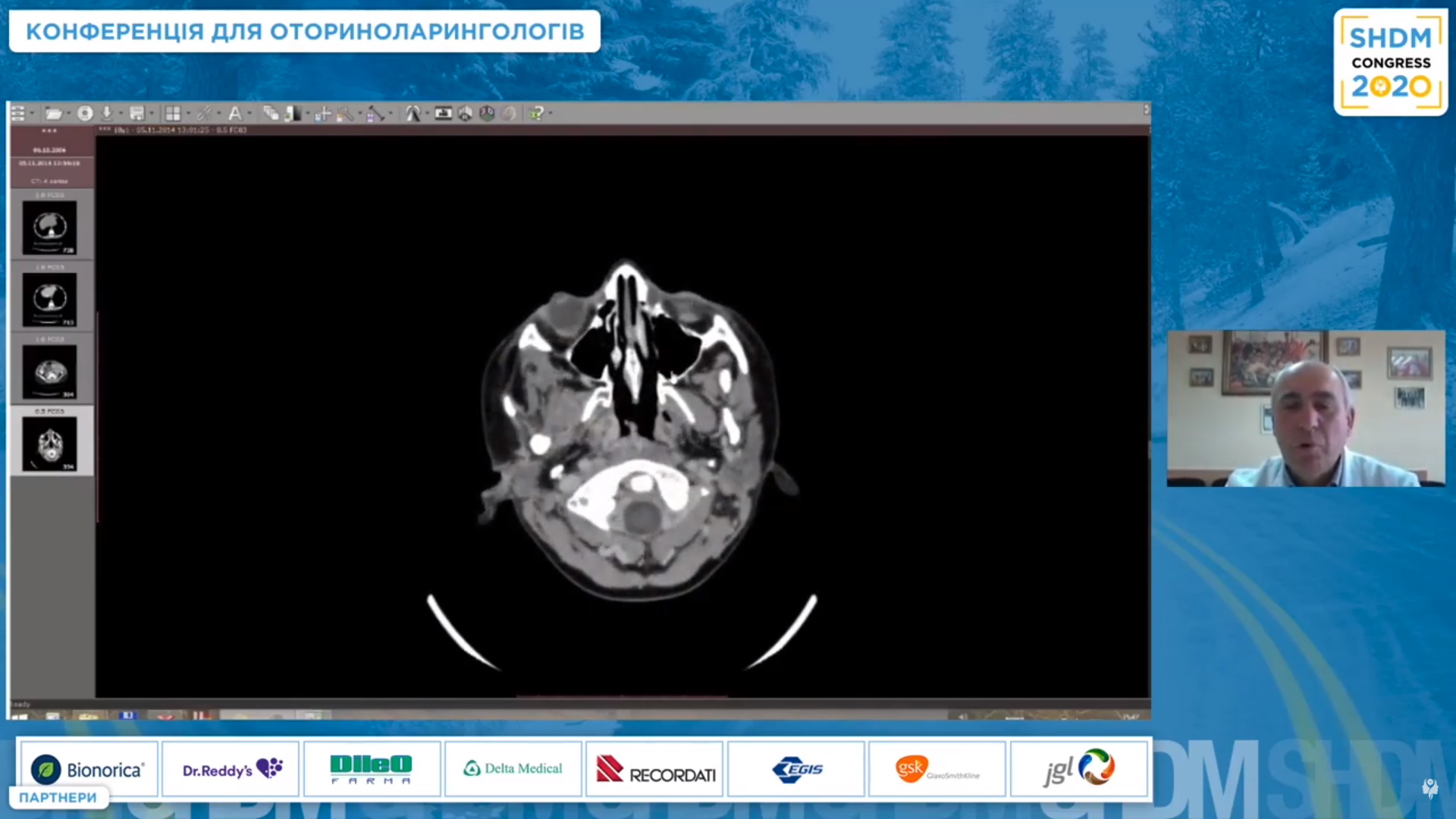Expand dropdown arrow beside measurement tool
1456x819 pixels.
point(390,114)
